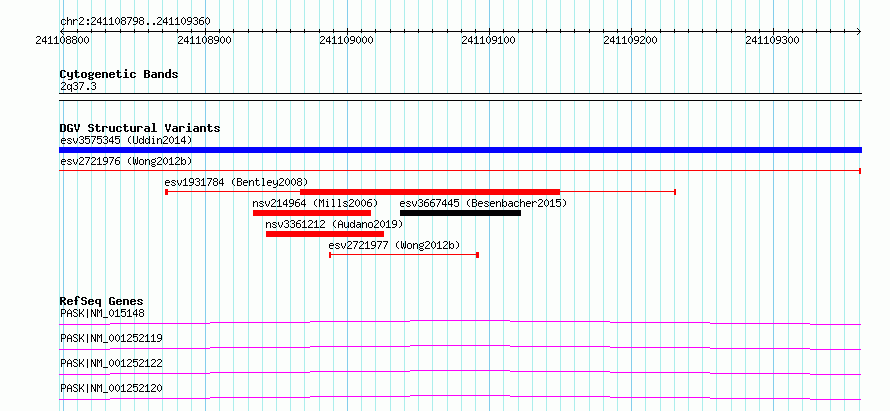Click the red nsv3361212 variant bar
The height and width of the screenshot is (411, 890).
pyautogui.click(x=325, y=234)
